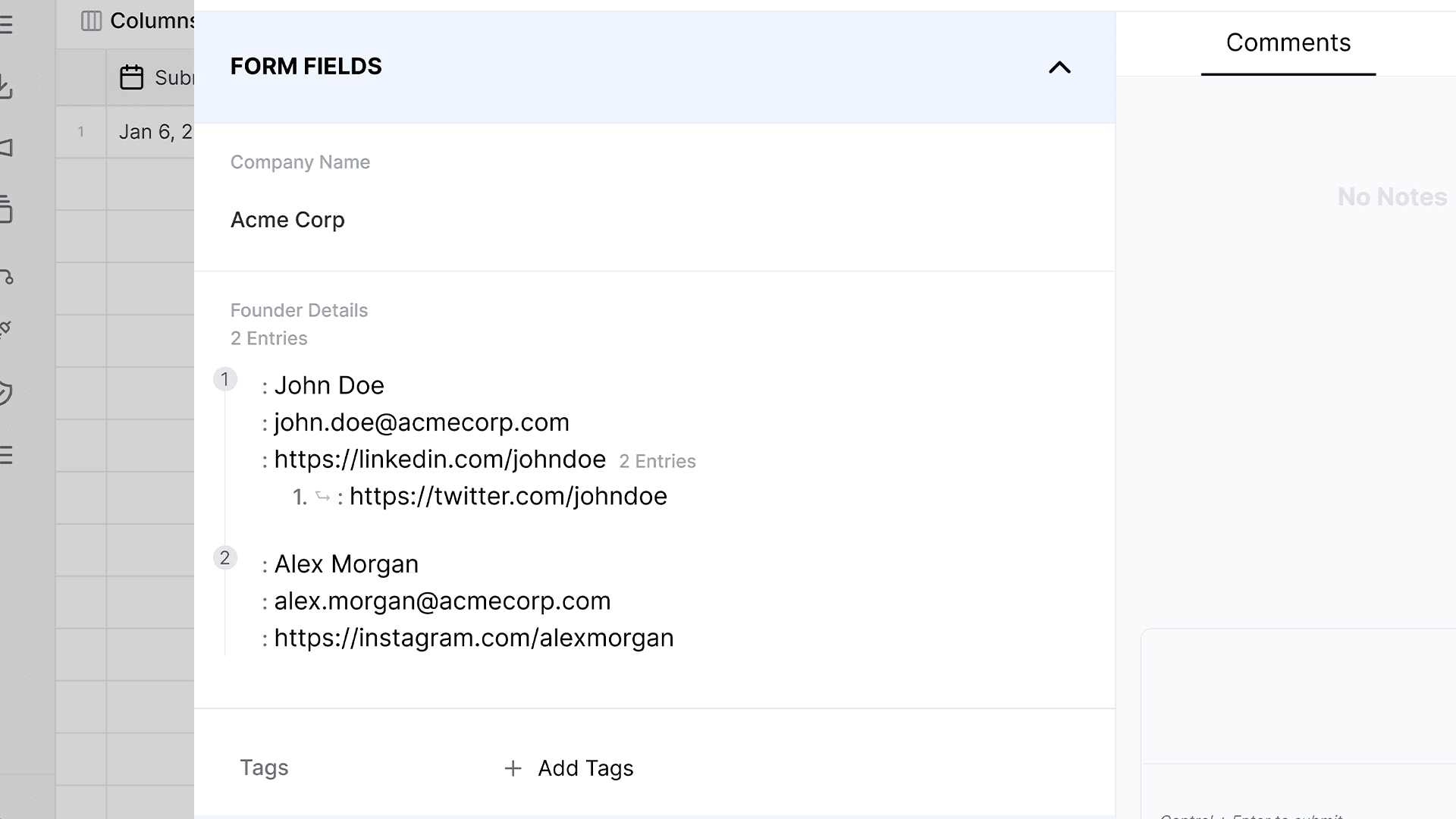Open the instagram.com/alexmorgan link
1456x819 pixels.
pyautogui.click(x=474, y=638)
